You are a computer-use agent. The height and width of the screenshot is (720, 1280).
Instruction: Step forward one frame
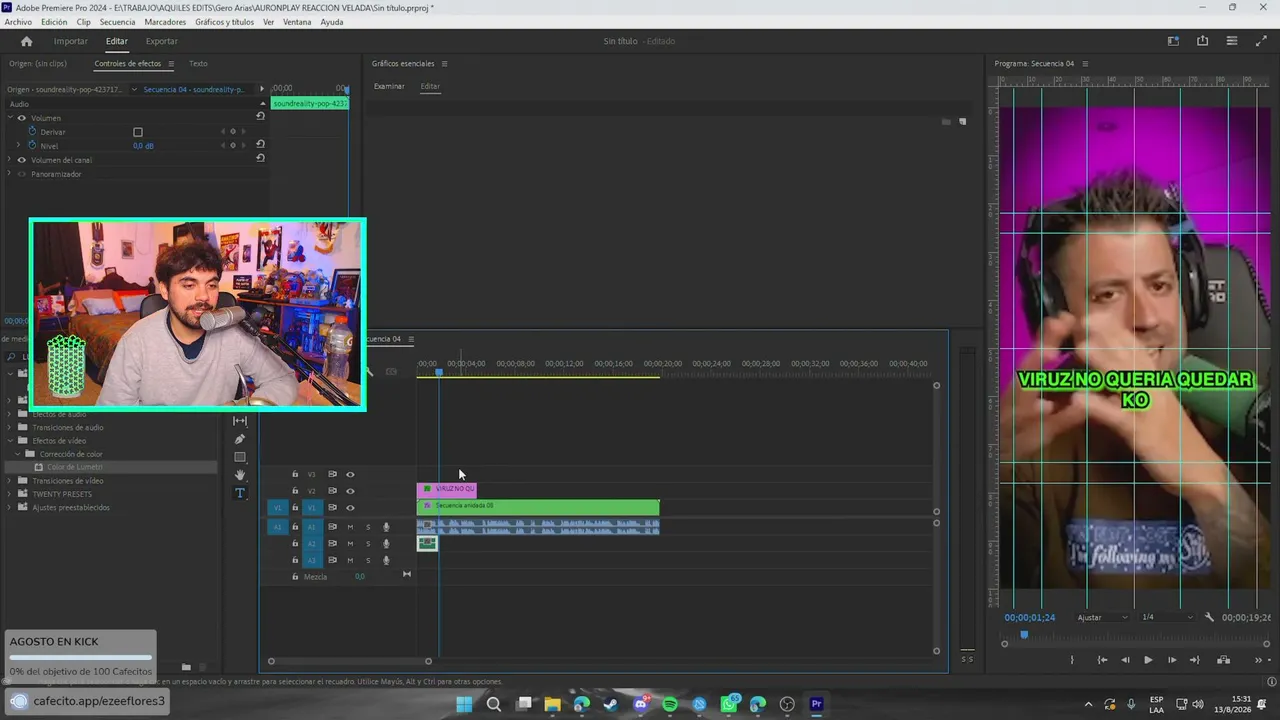click(1172, 660)
